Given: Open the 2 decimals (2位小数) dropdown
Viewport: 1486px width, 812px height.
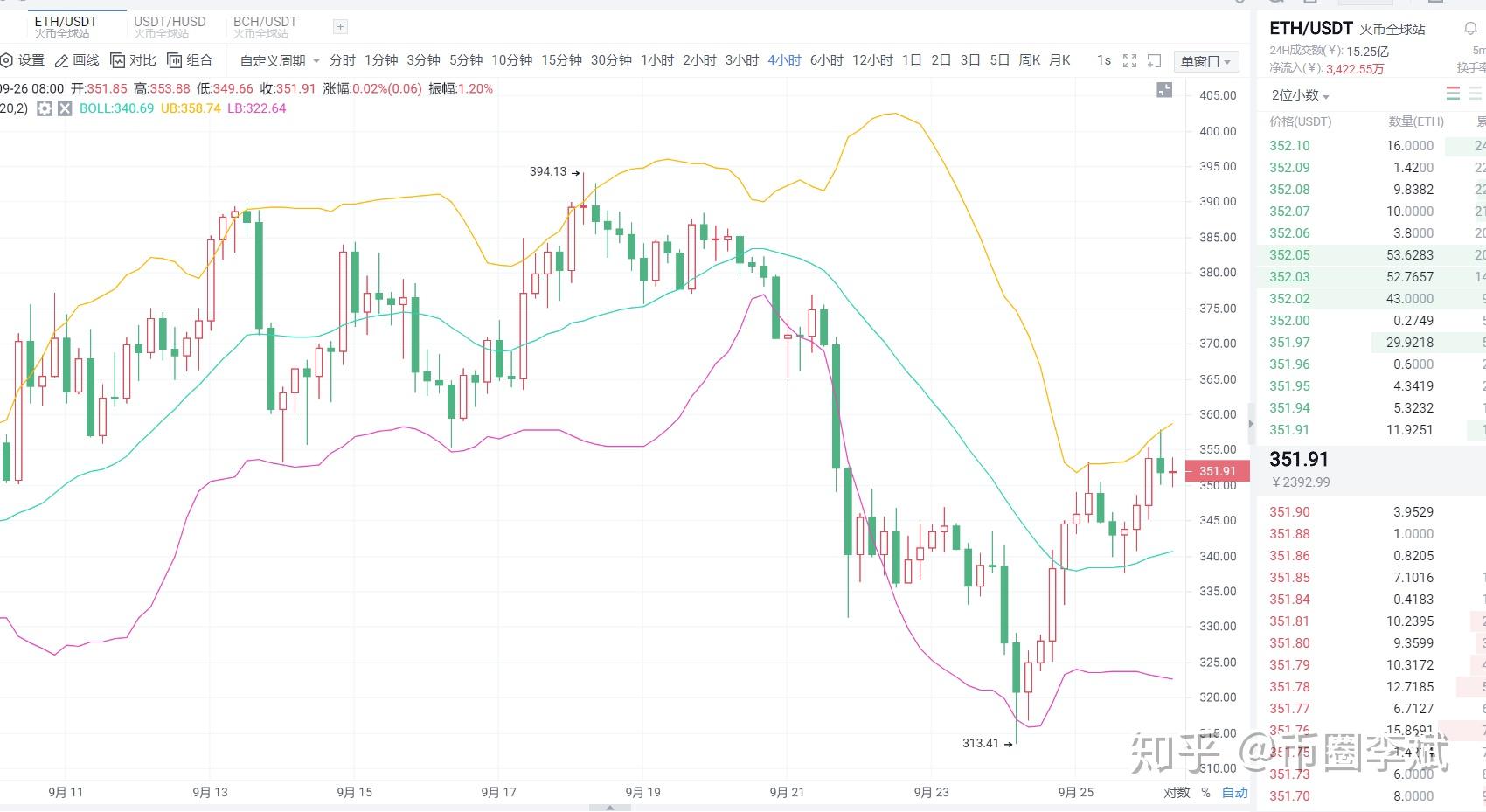Looking at the screenshot, I should point(1300,95).
